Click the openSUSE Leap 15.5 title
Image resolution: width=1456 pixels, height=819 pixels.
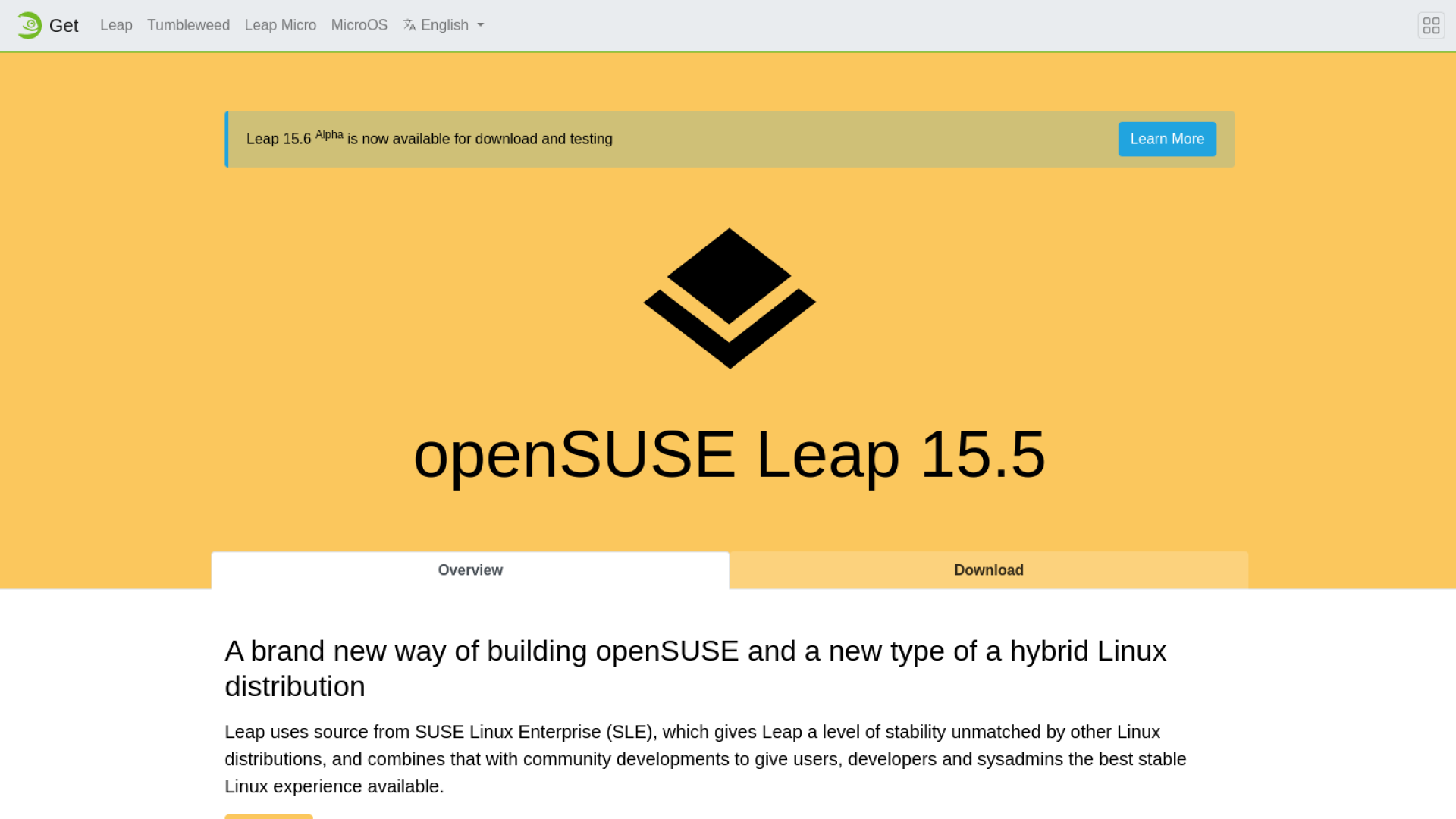pyautogui.click(x=729, y=455)
